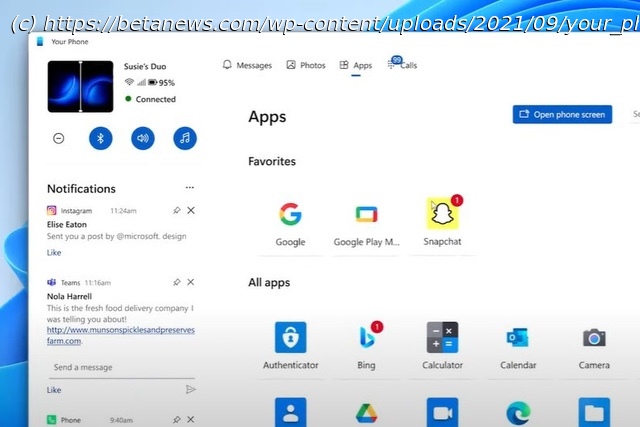
Task: Open Google Play Movies app
Action: (366, 215)
